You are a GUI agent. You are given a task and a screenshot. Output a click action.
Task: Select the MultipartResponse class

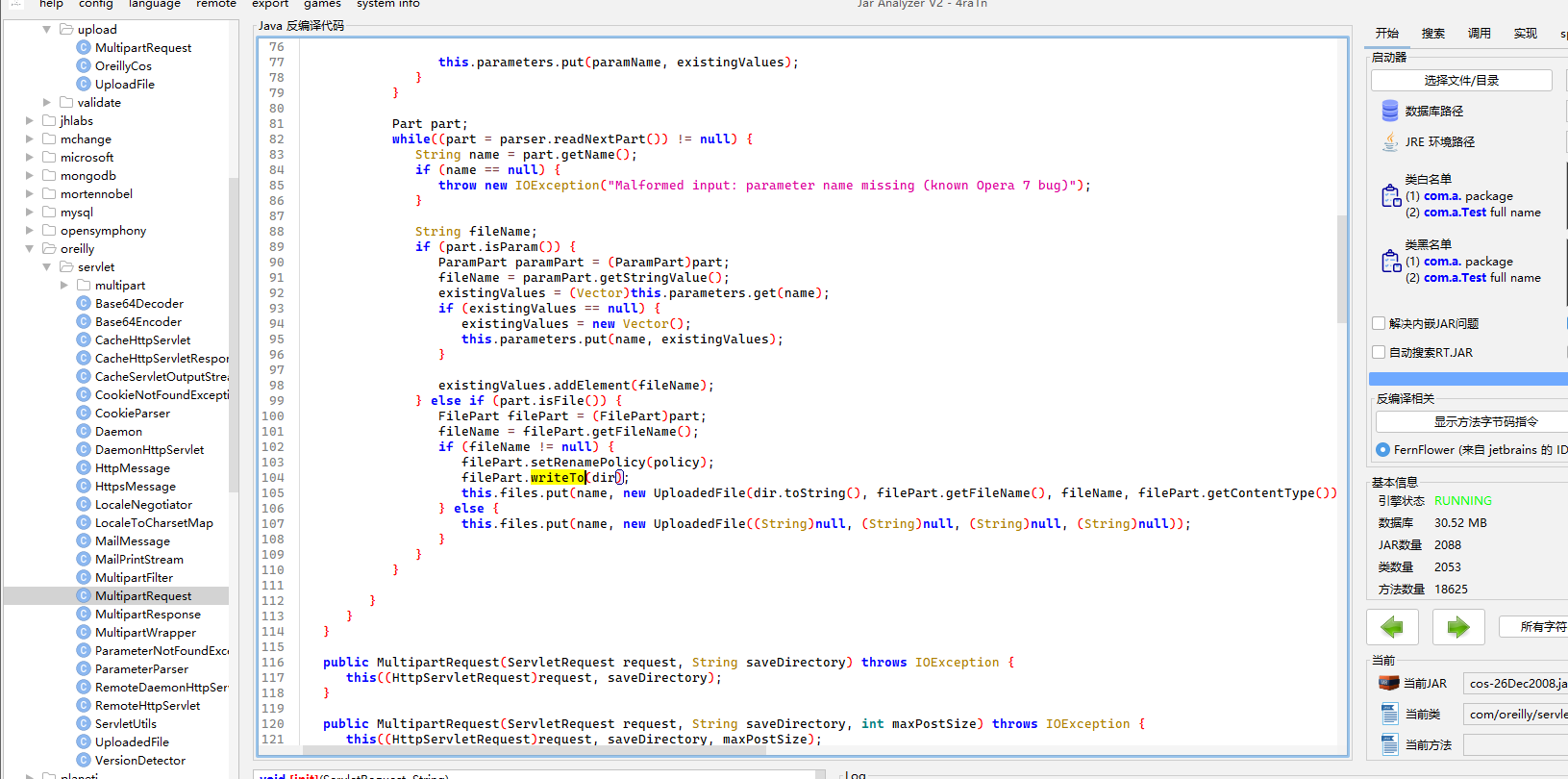(x=148, y=614)
